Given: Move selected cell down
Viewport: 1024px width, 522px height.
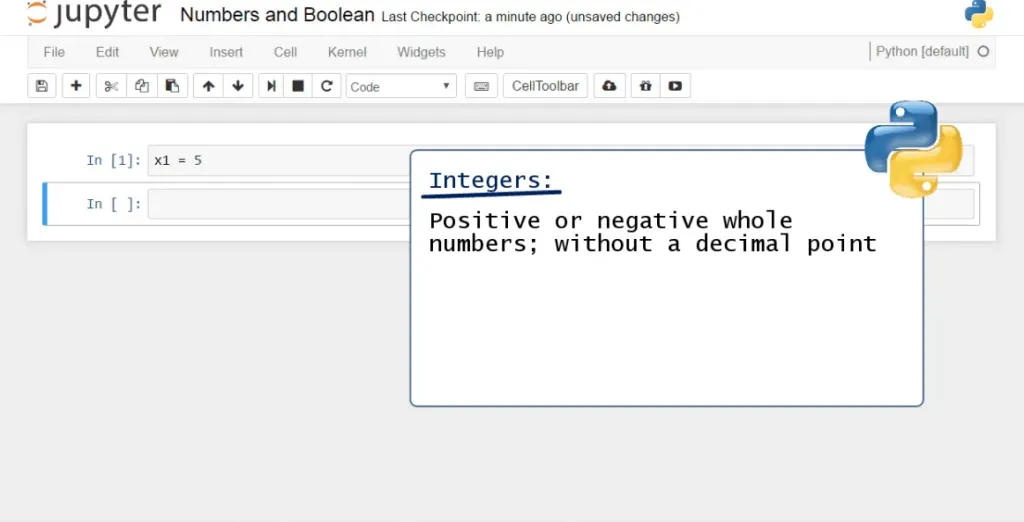Looking at the screenshot, I should click(238, 86).
